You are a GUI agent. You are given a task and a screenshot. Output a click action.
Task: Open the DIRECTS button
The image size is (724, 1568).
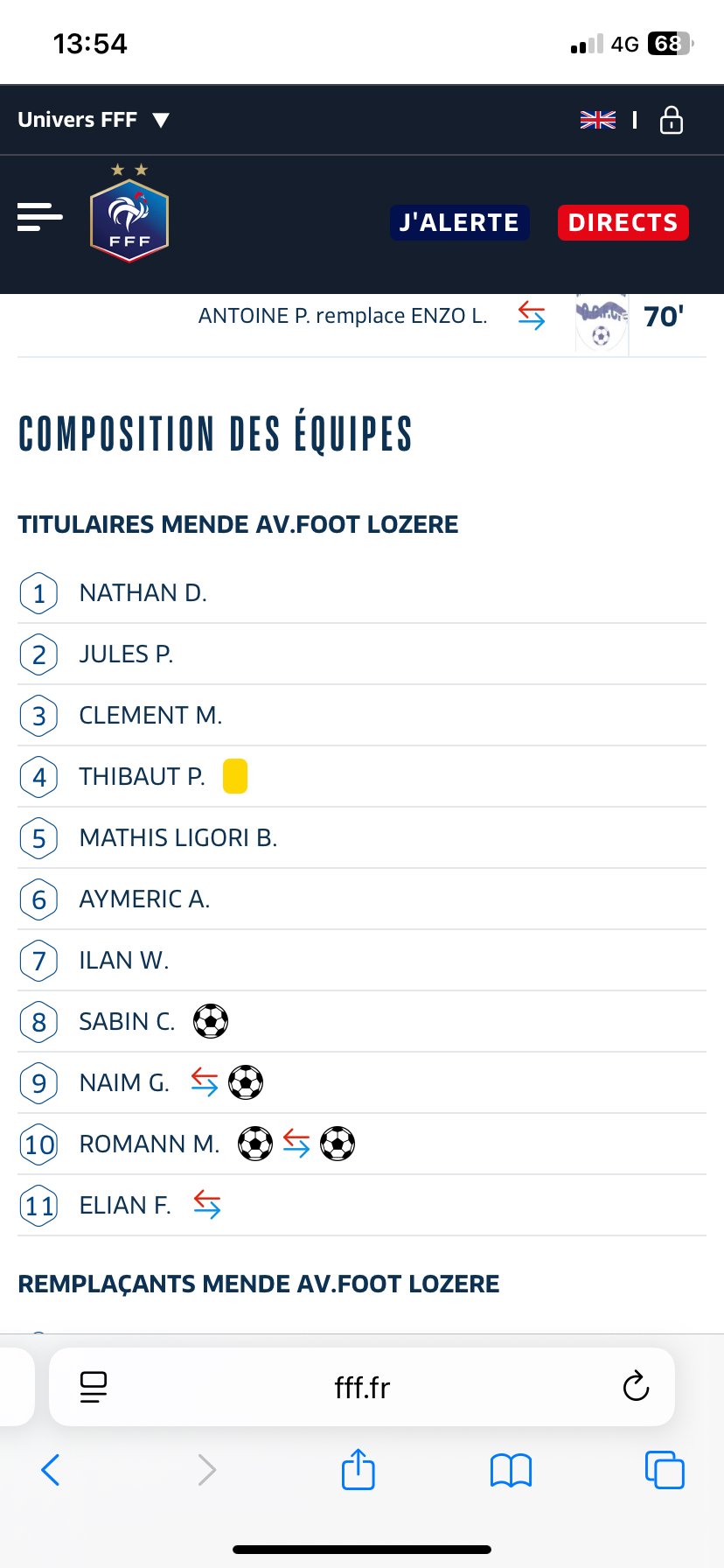click(623, 222)
